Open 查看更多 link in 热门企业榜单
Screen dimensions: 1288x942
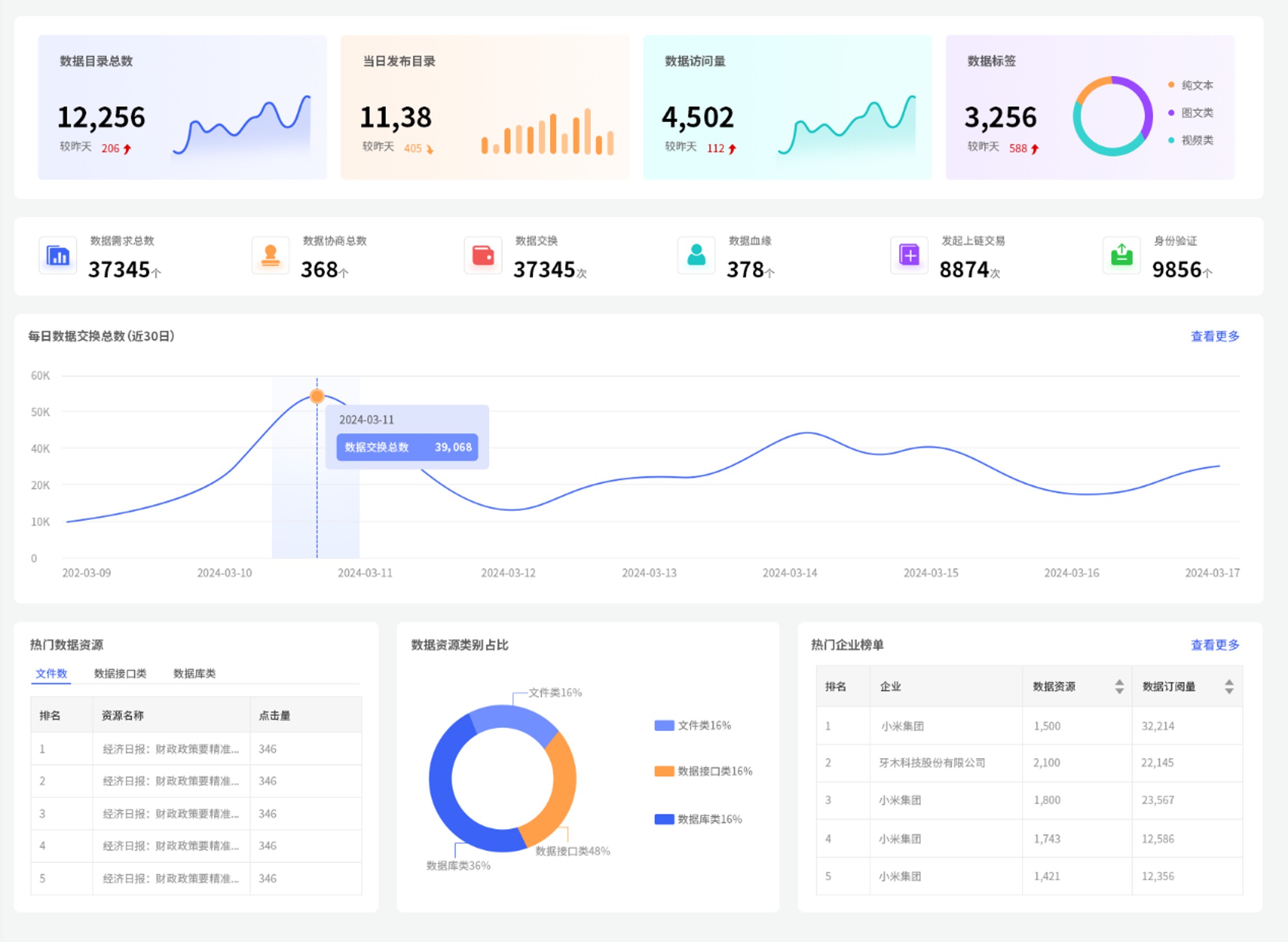(x=1214, y=645)
